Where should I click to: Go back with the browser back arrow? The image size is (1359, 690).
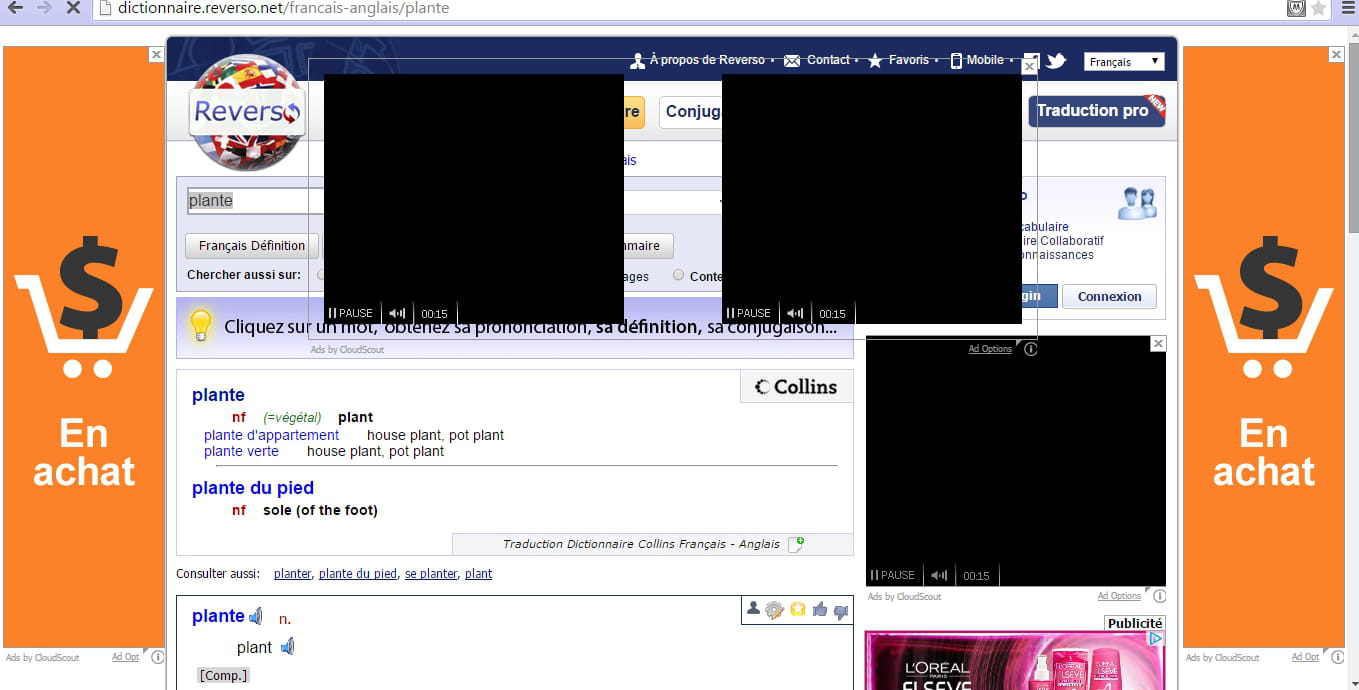(x=15, y=8)
